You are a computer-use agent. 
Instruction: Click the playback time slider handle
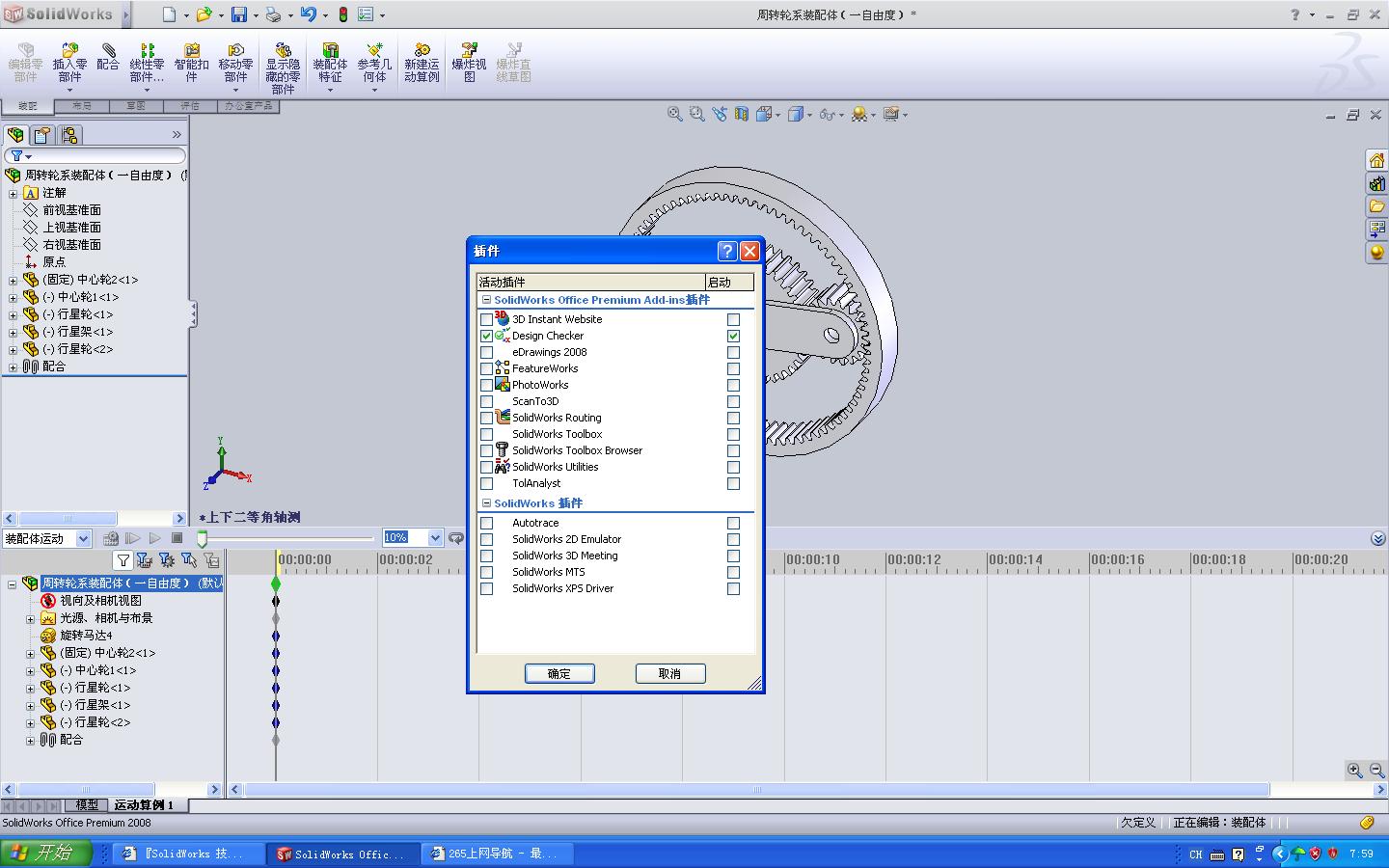click(x=202, y=538)
